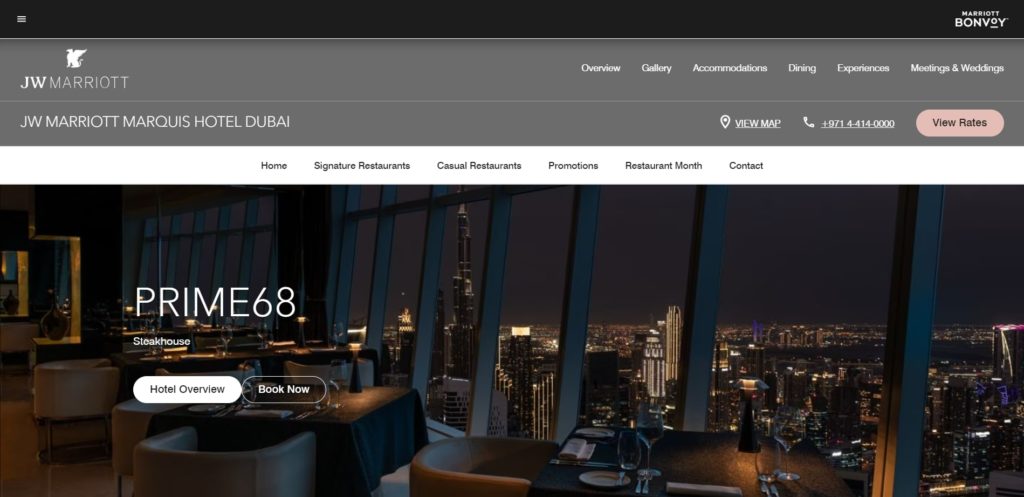Select the Contact tab
1024x497 pixels.
tap(746, 166)
